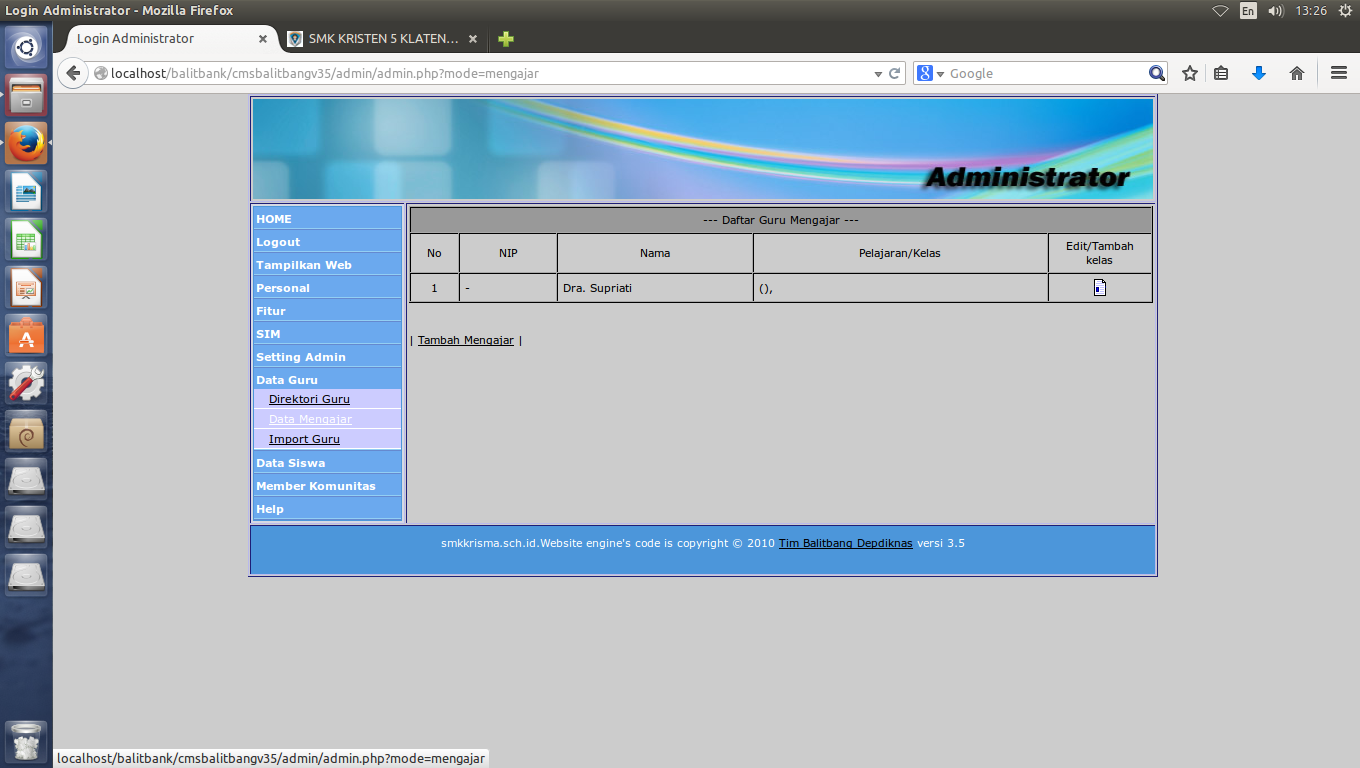Follow the Tim Balitbang Depdiknas link
The image size is (1360, 768).
845,543
